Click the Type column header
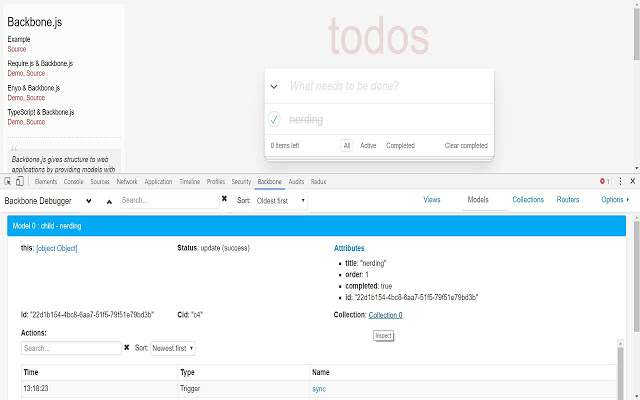The image size is (640, 400). (x=187, y=372)
